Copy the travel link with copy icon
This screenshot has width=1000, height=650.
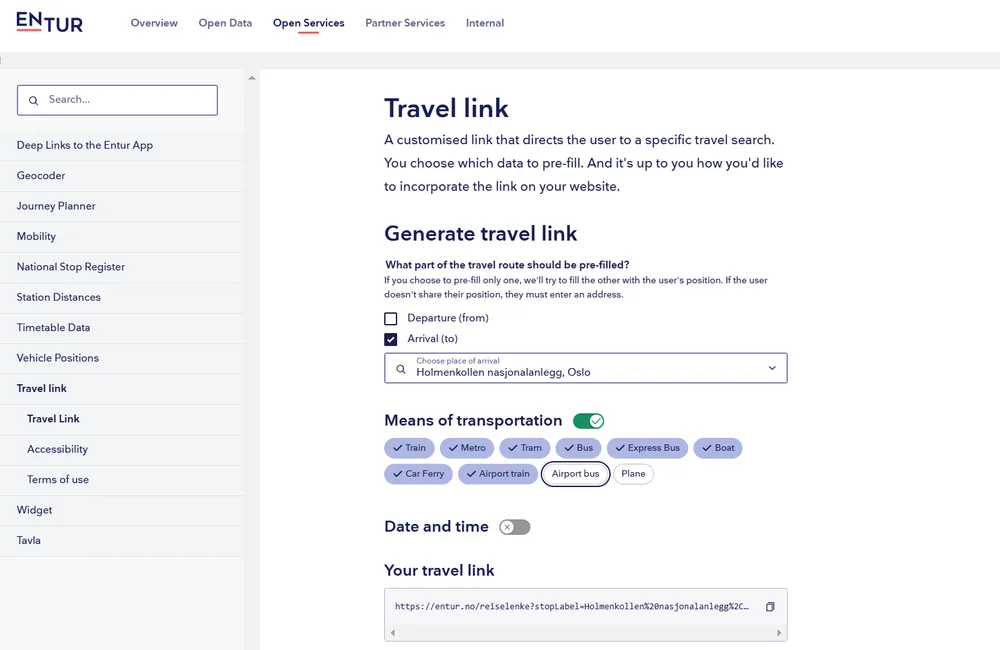[x=770, y=607]
